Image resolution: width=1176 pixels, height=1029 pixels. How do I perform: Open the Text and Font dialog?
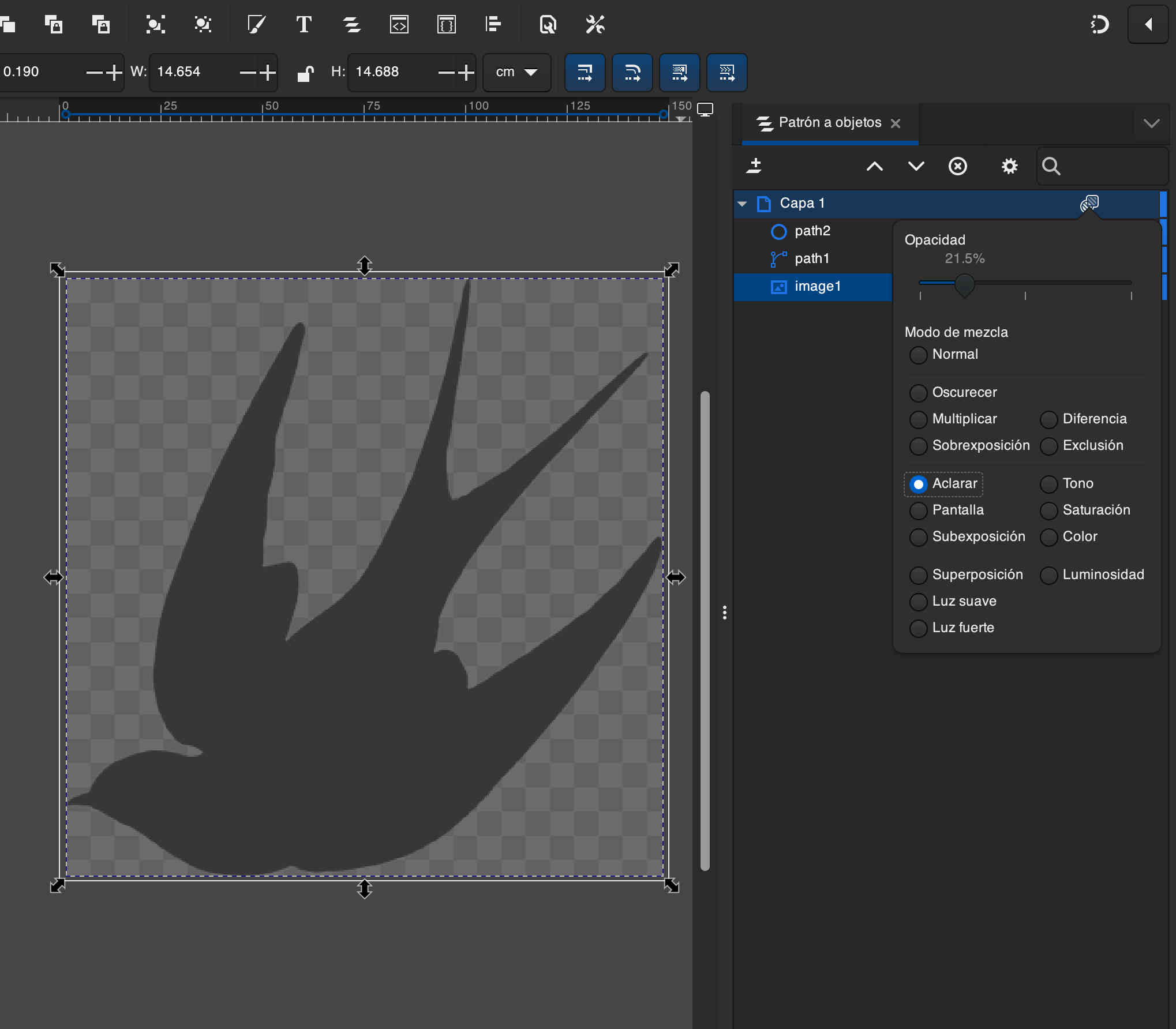[304, 24]
